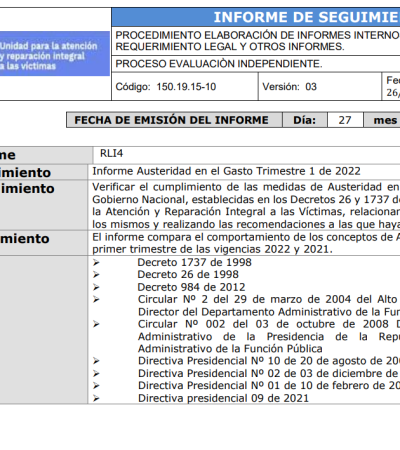Click 'Directiva Presidencial Nº 02 de 03 de diciembre'

pos(269,373)
